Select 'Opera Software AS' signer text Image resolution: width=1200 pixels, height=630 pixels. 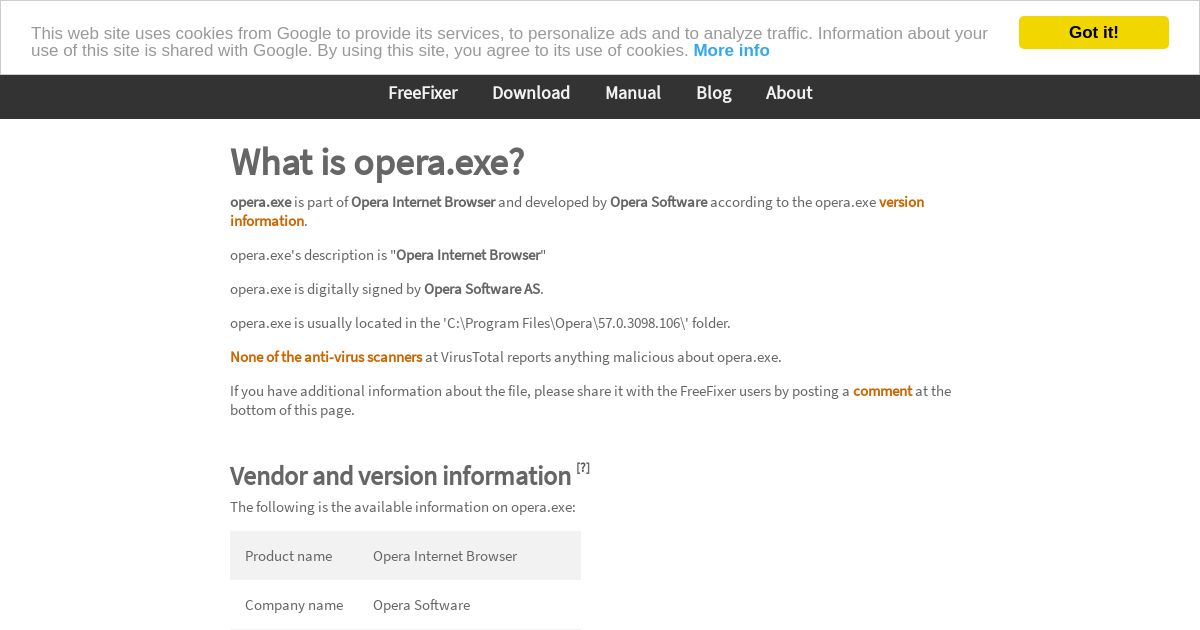point(482,289)
